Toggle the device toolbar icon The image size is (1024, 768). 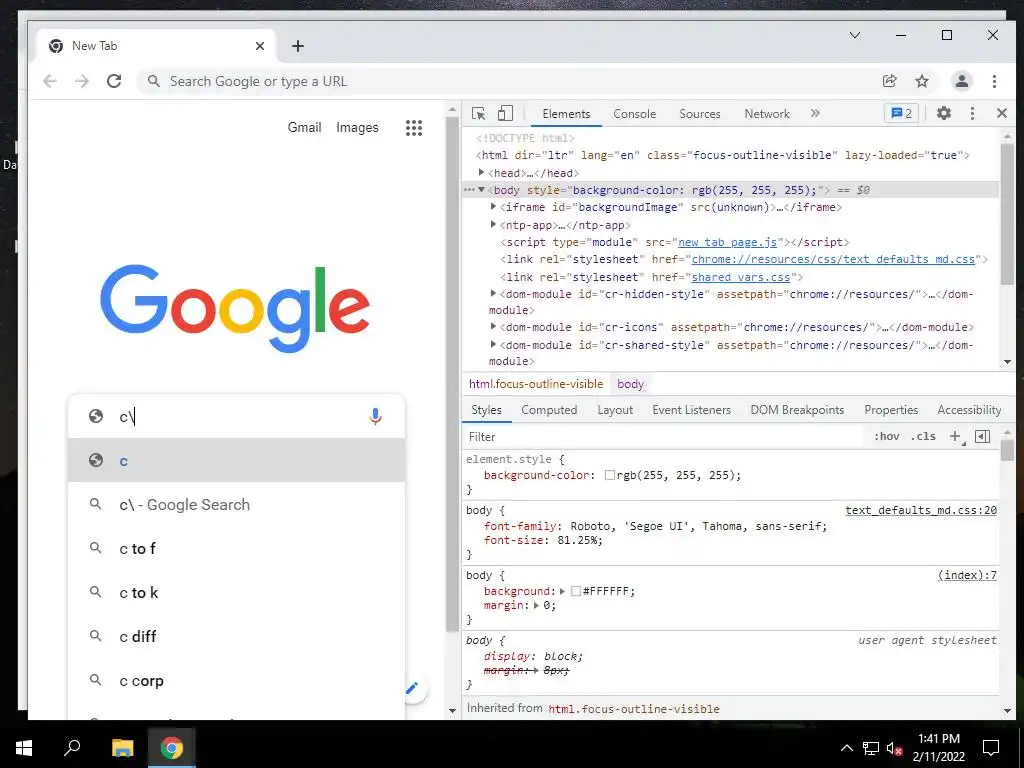(505, 114)
